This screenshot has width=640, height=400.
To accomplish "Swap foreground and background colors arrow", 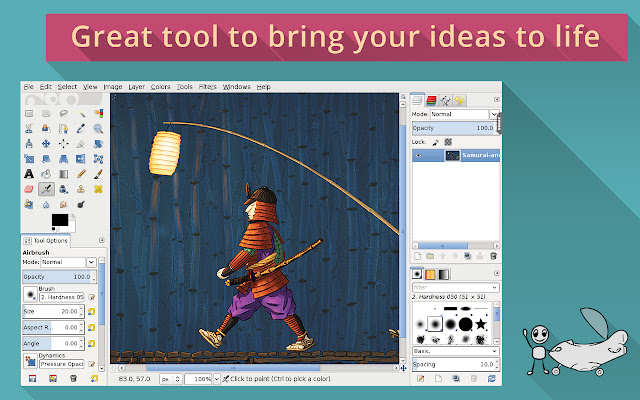I will coord(73,216).
